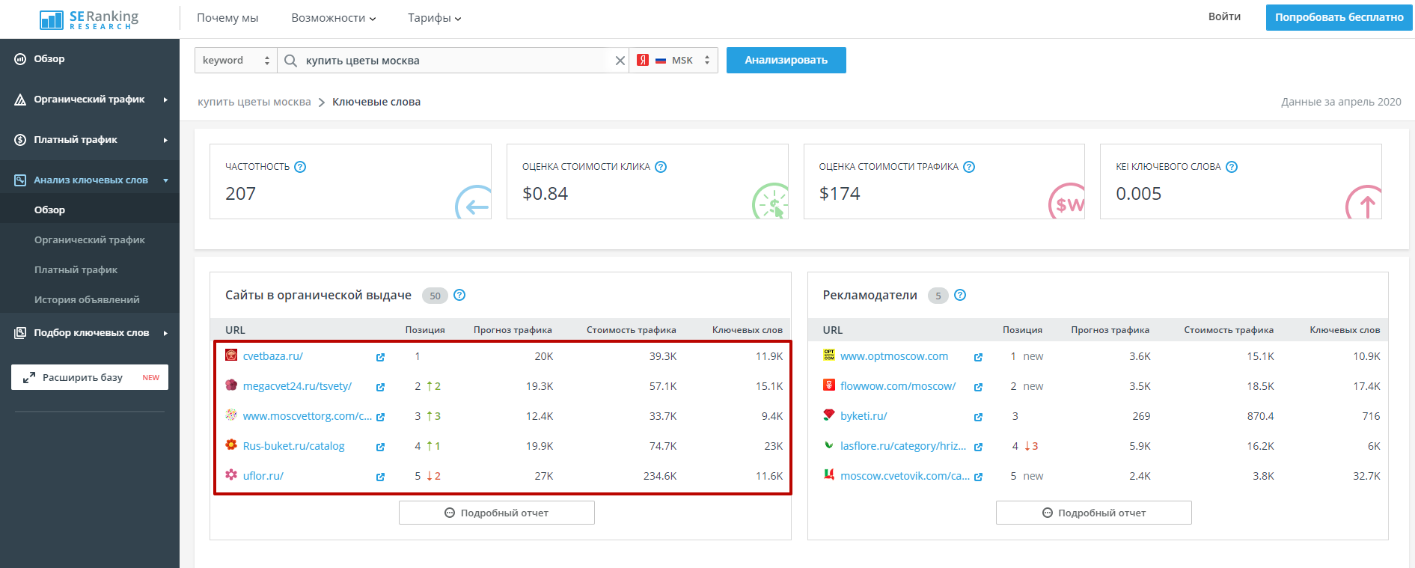
Task: Click help icon next to Оценка стоимости трафика
Action: click(x=969, y=167)
